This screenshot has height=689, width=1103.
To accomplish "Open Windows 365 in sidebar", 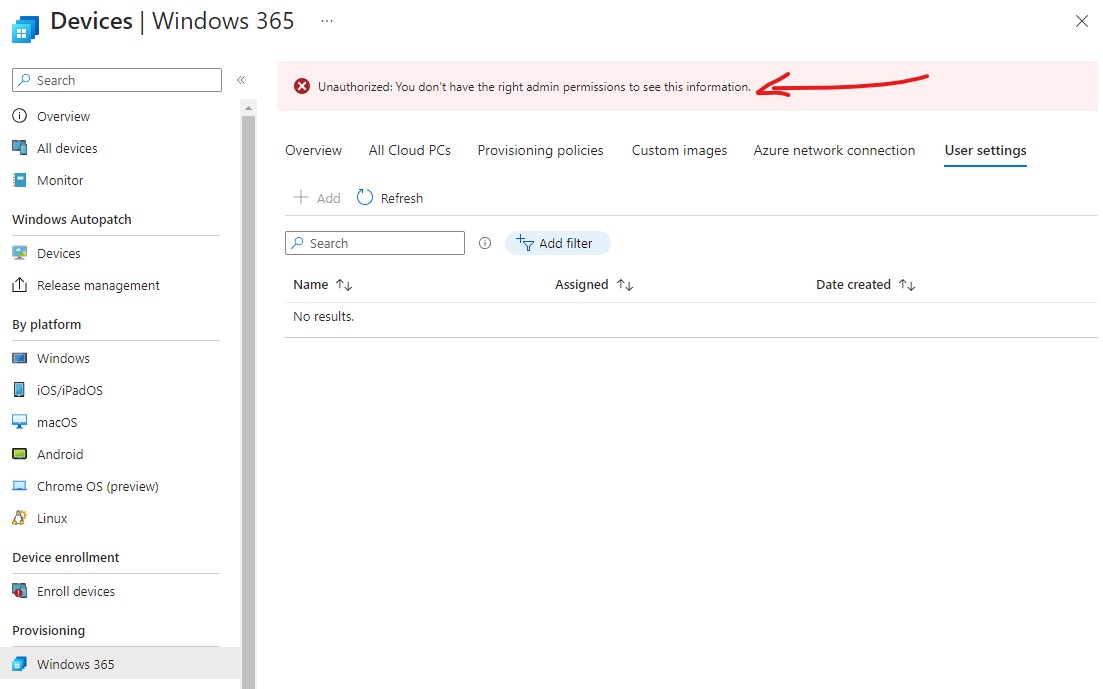I will click(120, 664).
